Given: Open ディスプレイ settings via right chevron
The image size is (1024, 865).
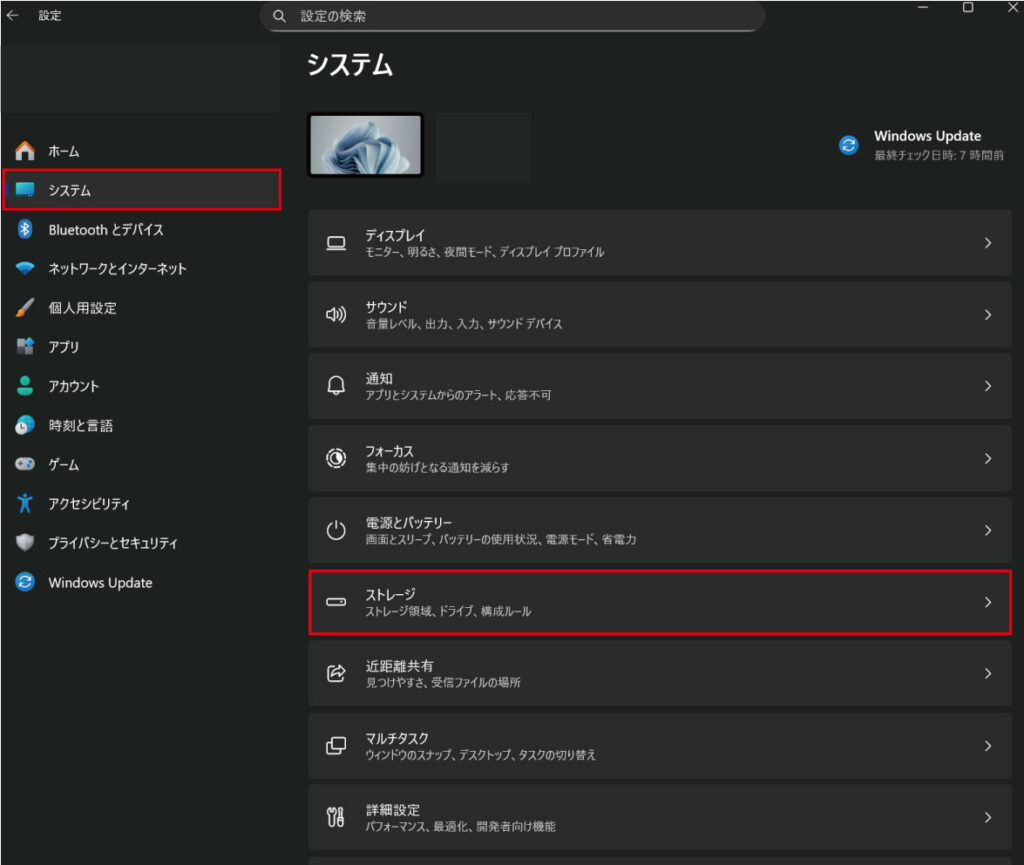Looking at the screenshot, I should [x=987, y=243].
